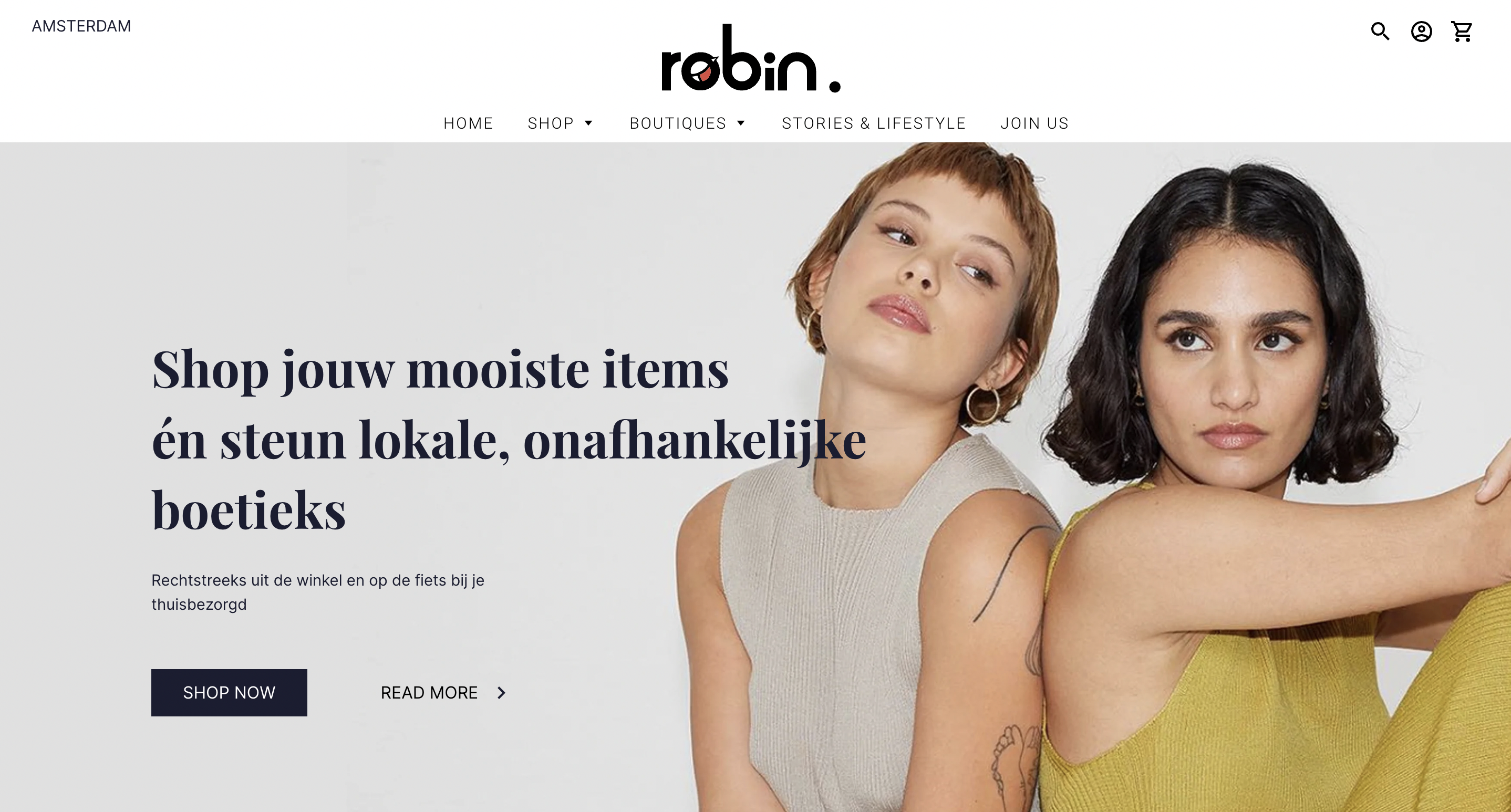Open the user account icon
This screenshot has width=1511, height=812.
pyautogui.click(x=1421, y=31)
